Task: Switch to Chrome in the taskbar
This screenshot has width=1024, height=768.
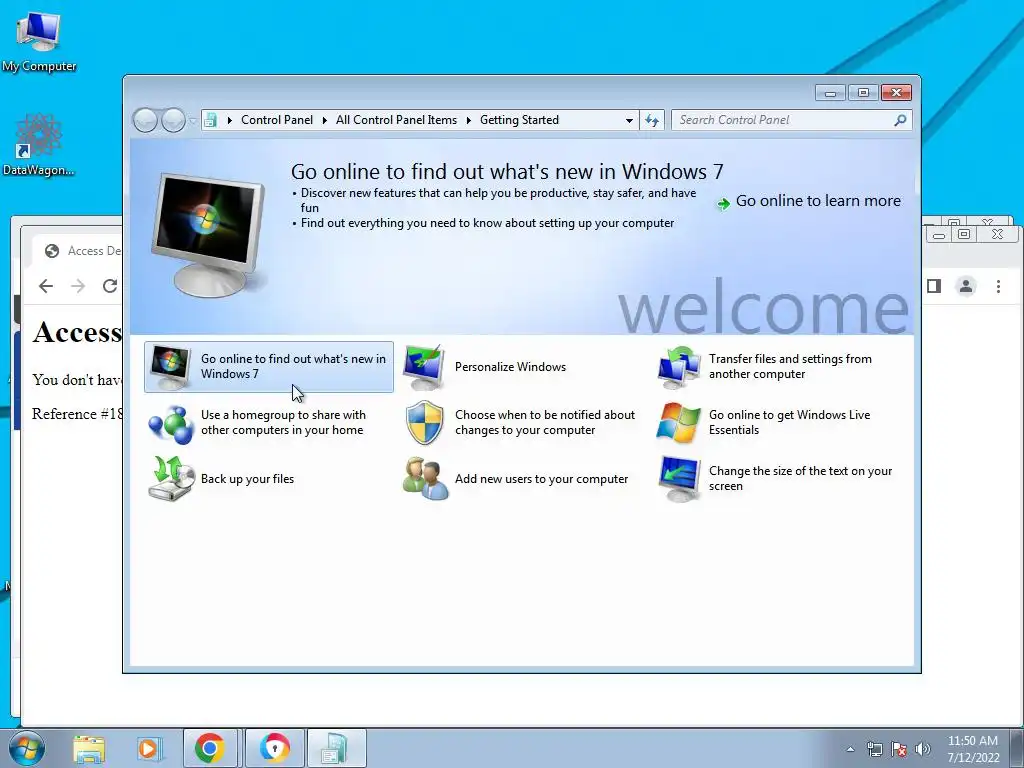Action: click(210, 748)
